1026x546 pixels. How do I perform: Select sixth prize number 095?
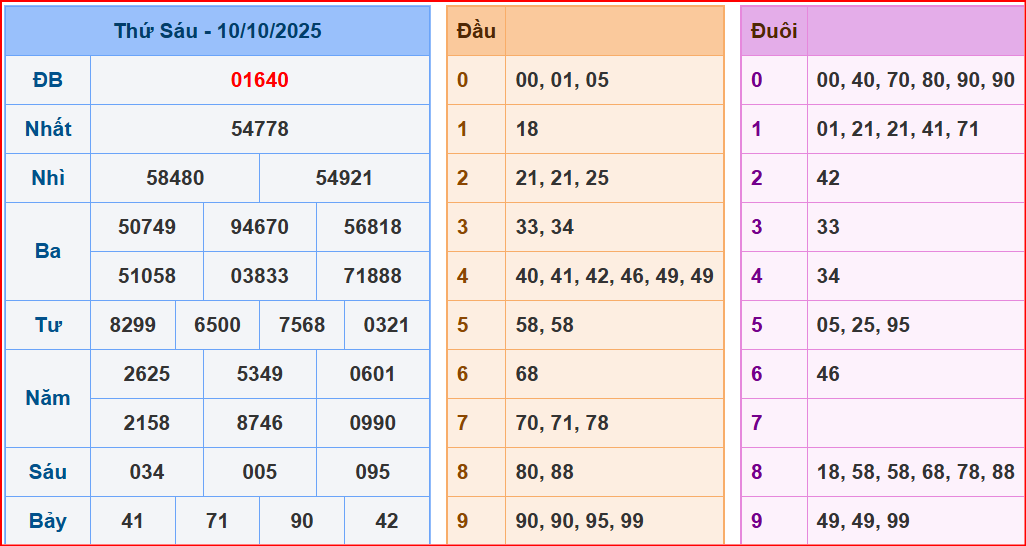373,472
